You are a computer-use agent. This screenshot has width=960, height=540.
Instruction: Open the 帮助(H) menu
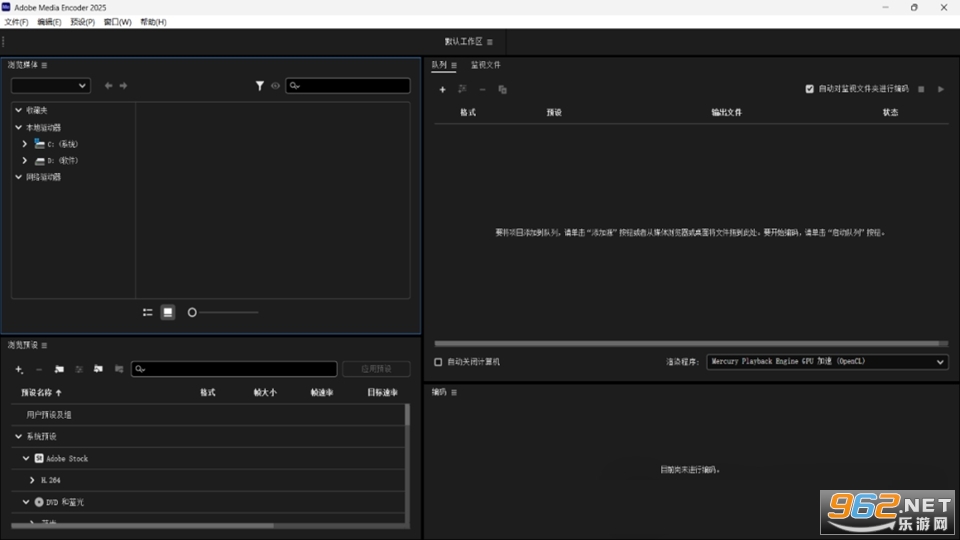(x=153, y=22)
